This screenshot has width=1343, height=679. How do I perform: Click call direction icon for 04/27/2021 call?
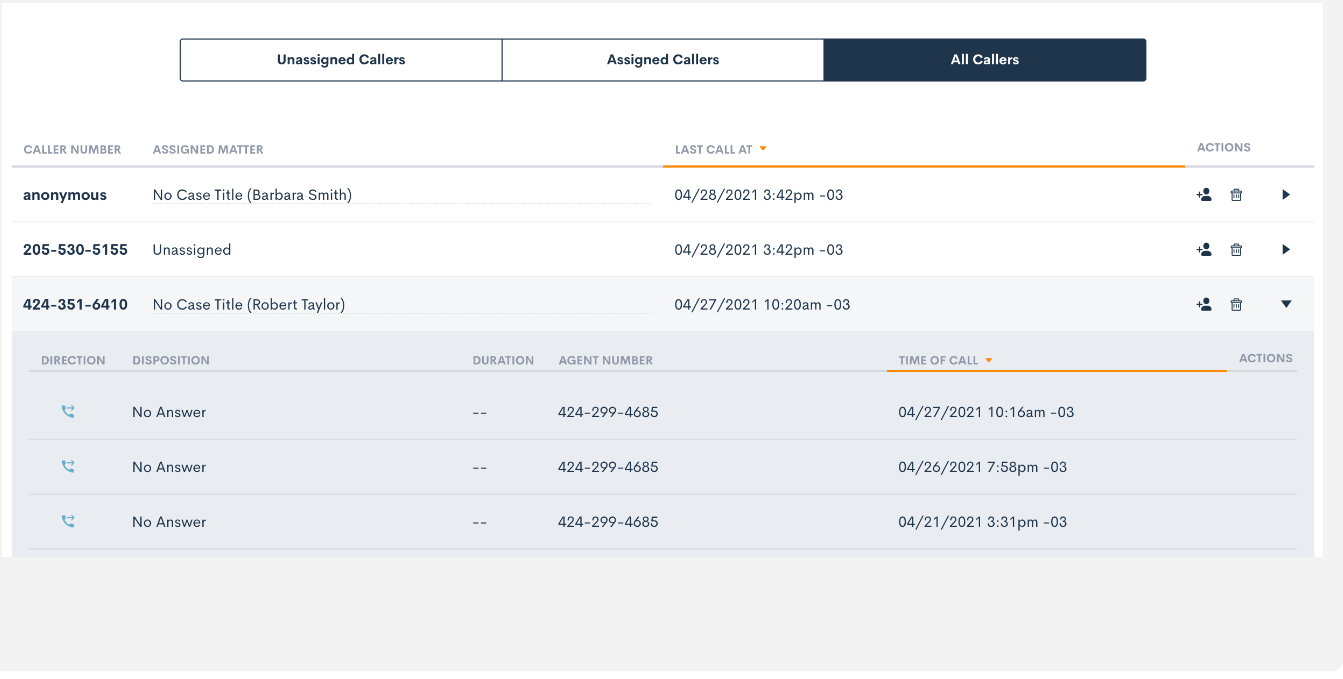68,412
